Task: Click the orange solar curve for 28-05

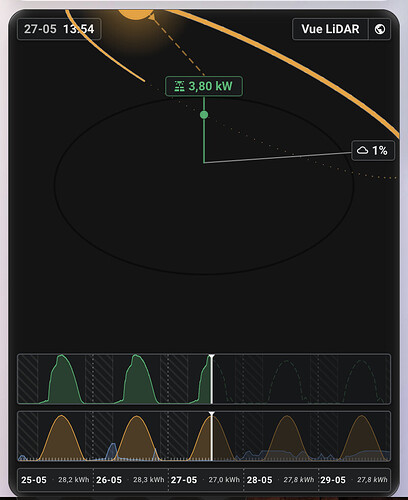Action: point(287,437)
